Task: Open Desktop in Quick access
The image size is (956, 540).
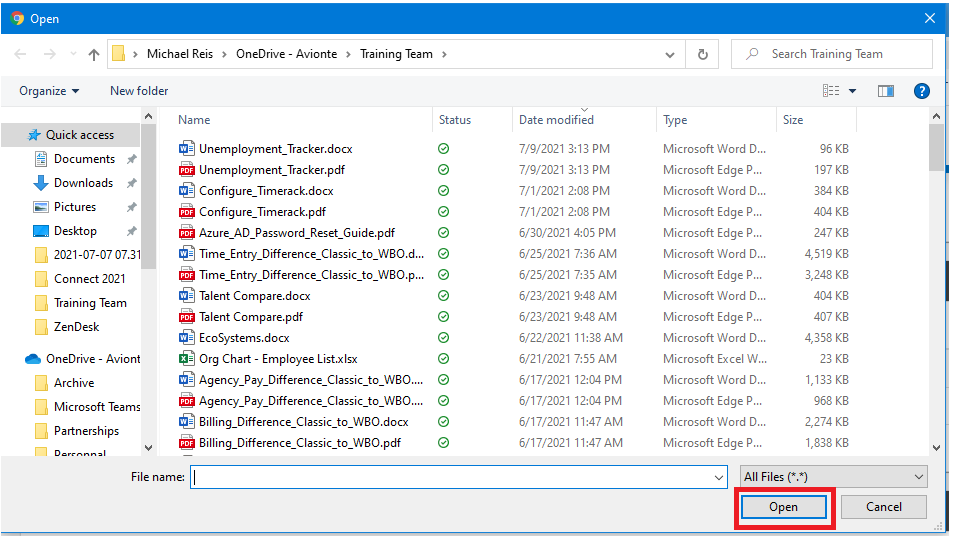Action: click(75, 231)
